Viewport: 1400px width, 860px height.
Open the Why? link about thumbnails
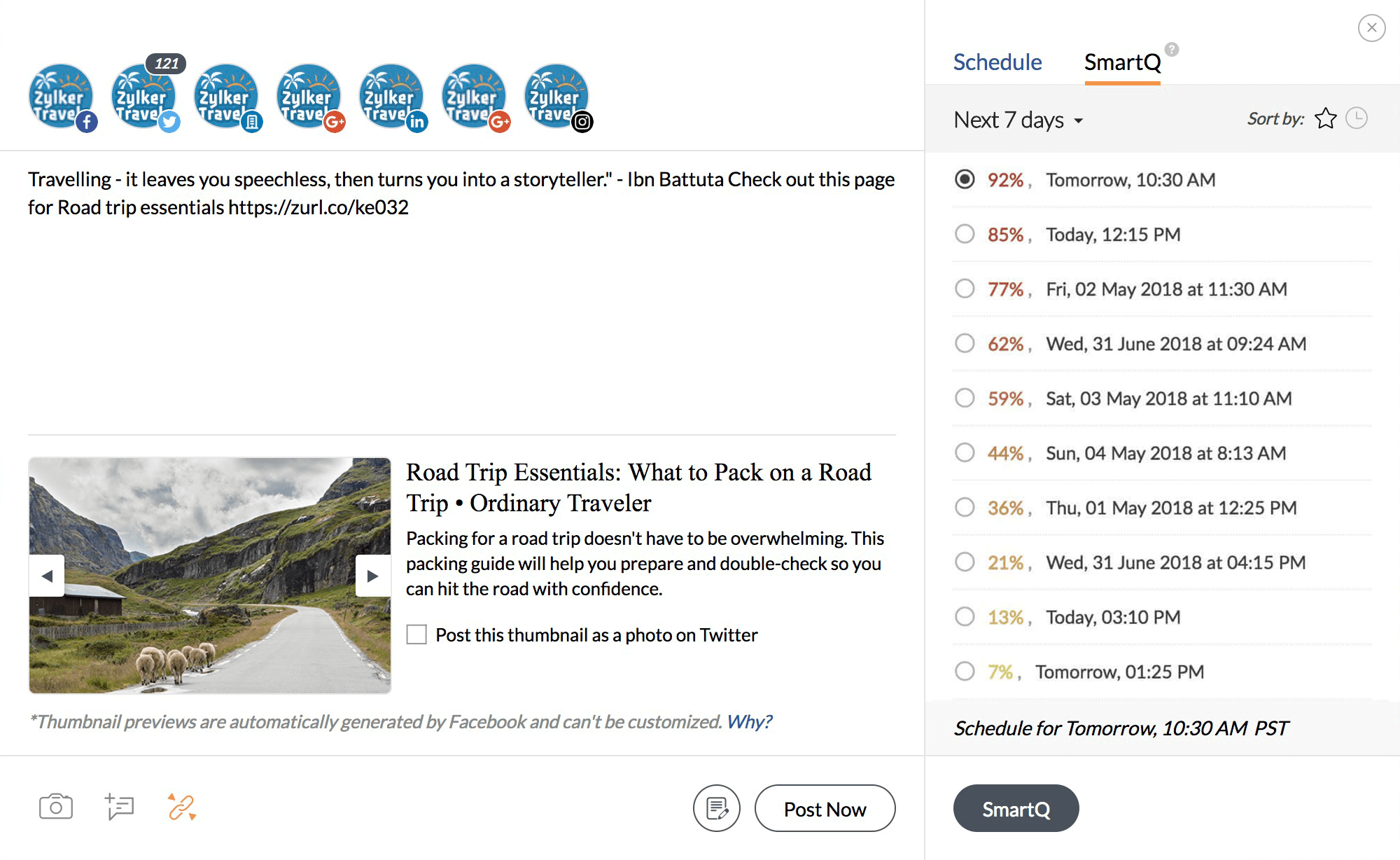point(749,721)
